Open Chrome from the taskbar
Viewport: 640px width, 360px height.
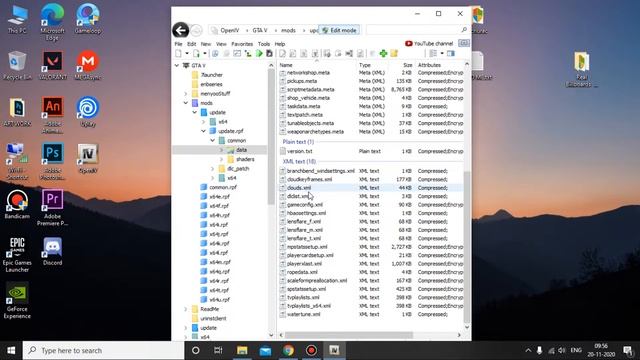coord(288,350)
